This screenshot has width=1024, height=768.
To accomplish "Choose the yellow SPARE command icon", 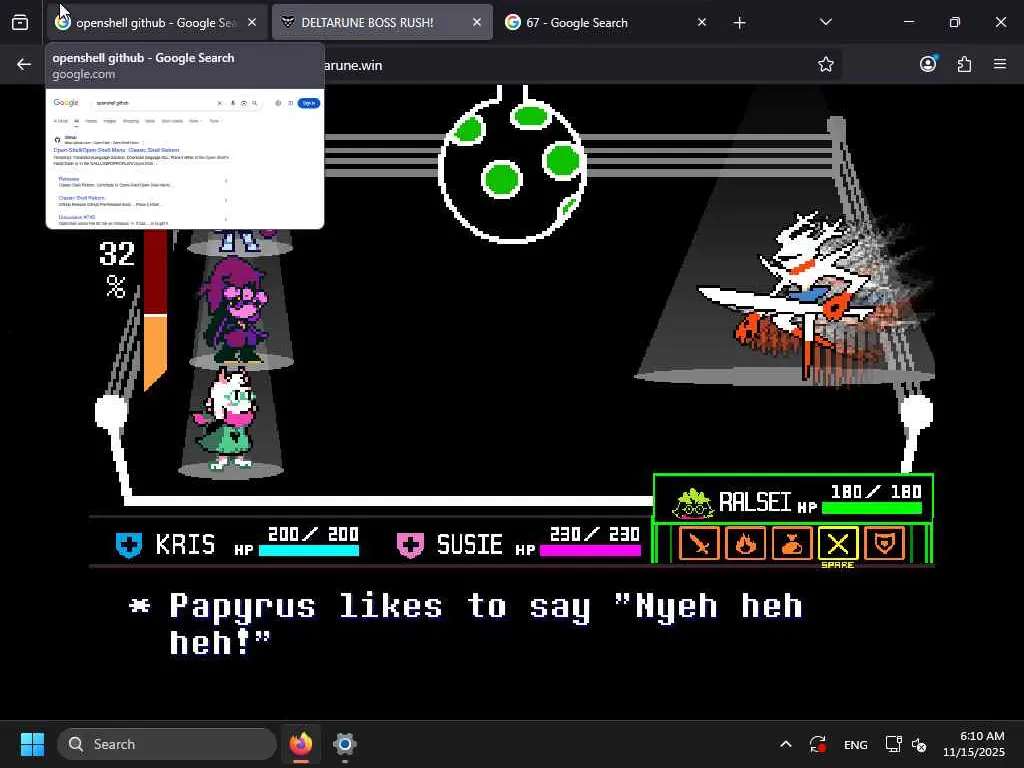I will 838,543.
